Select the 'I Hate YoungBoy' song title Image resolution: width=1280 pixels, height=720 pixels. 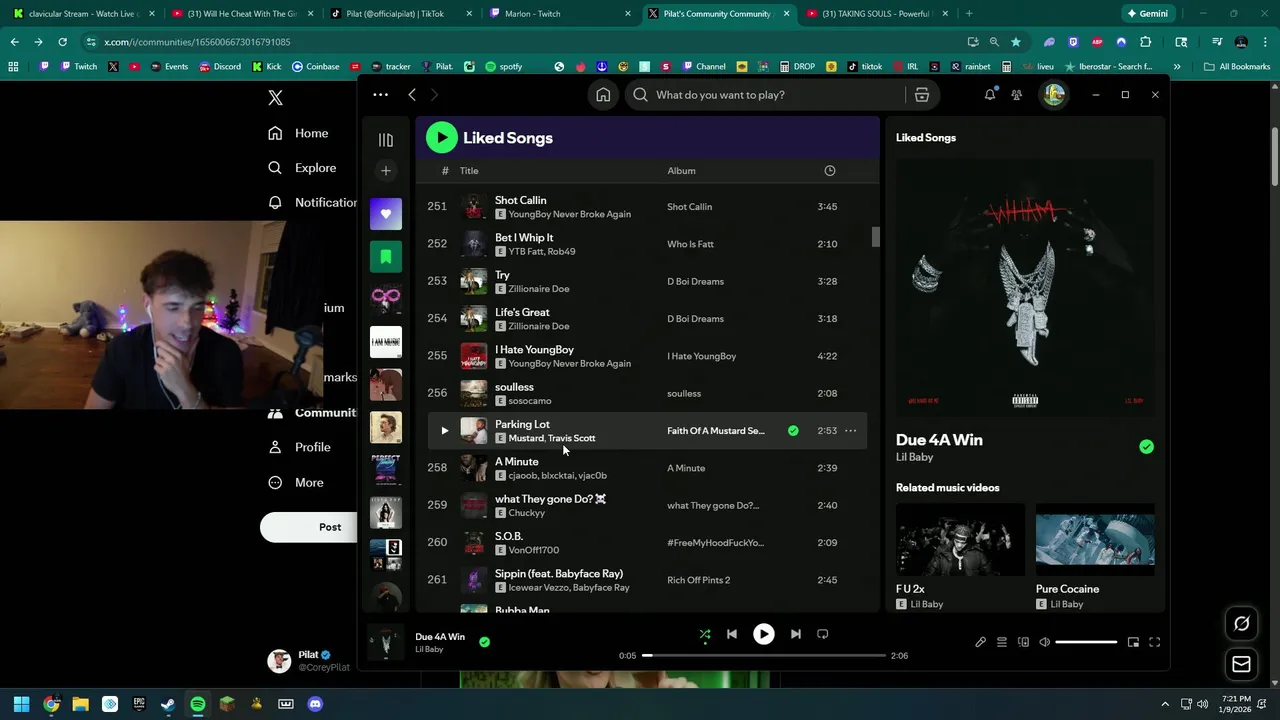coord(534,349)
